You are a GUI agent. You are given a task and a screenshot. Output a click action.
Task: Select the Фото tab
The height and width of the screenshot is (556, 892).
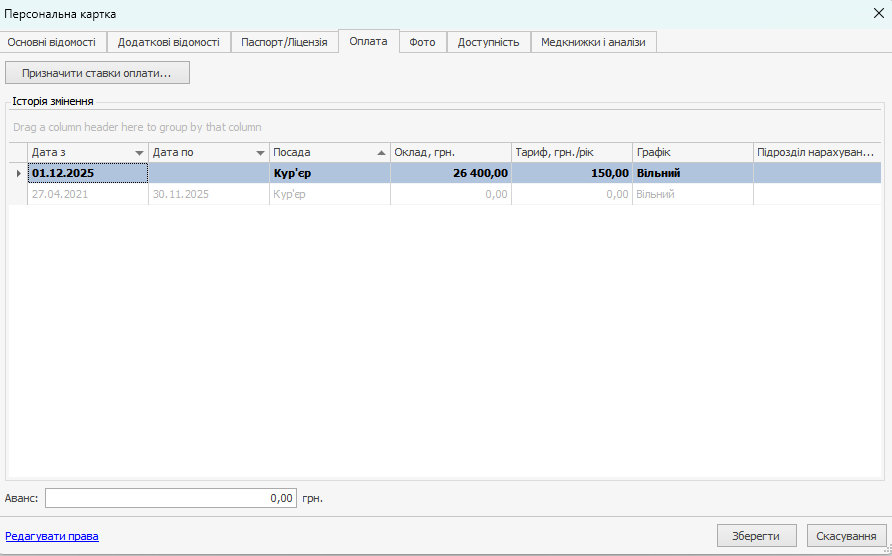point(422,42)
